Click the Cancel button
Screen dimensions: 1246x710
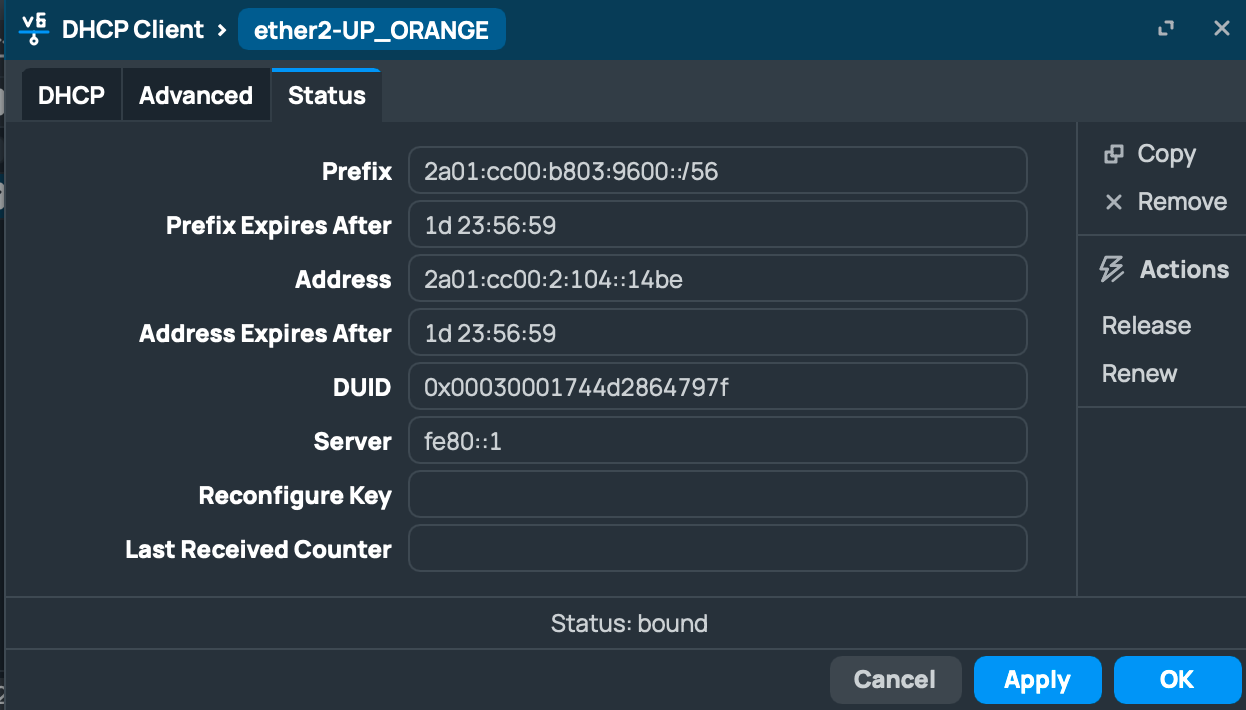pyautogui.click(x=894, y=680)
